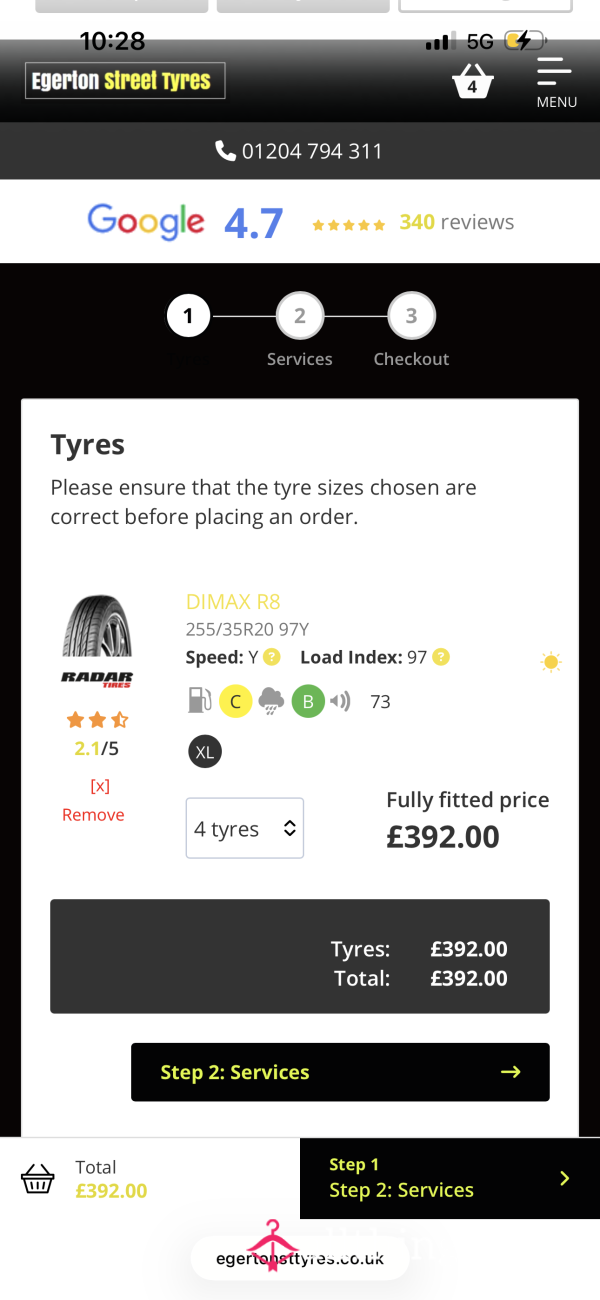The width and height of the screenshot is (600, 1300).
Task: Click the Load Index help icon
Action: (x=441, y=657)
